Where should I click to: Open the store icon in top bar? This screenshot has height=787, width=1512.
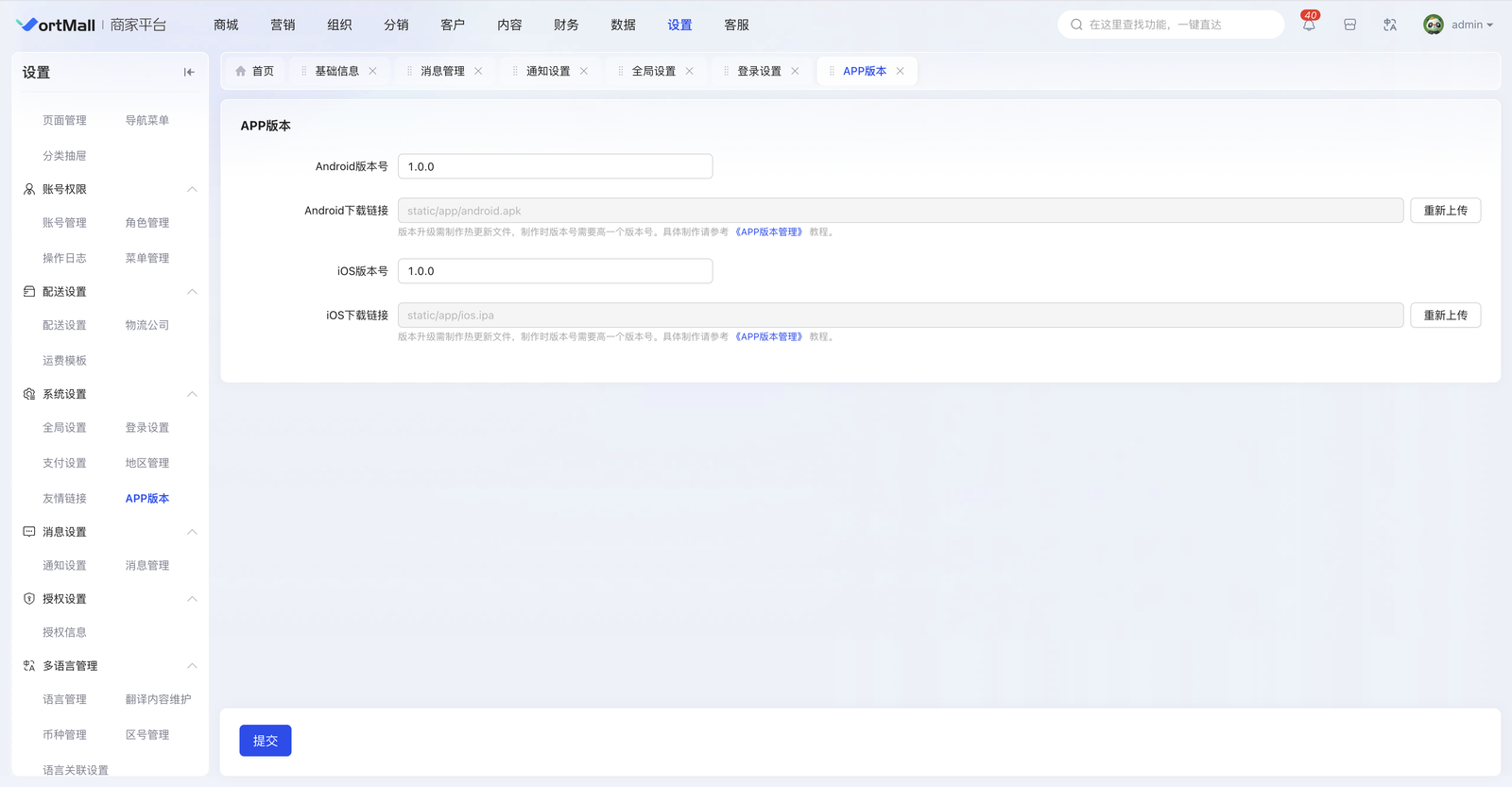click(x=1349, y=26)
